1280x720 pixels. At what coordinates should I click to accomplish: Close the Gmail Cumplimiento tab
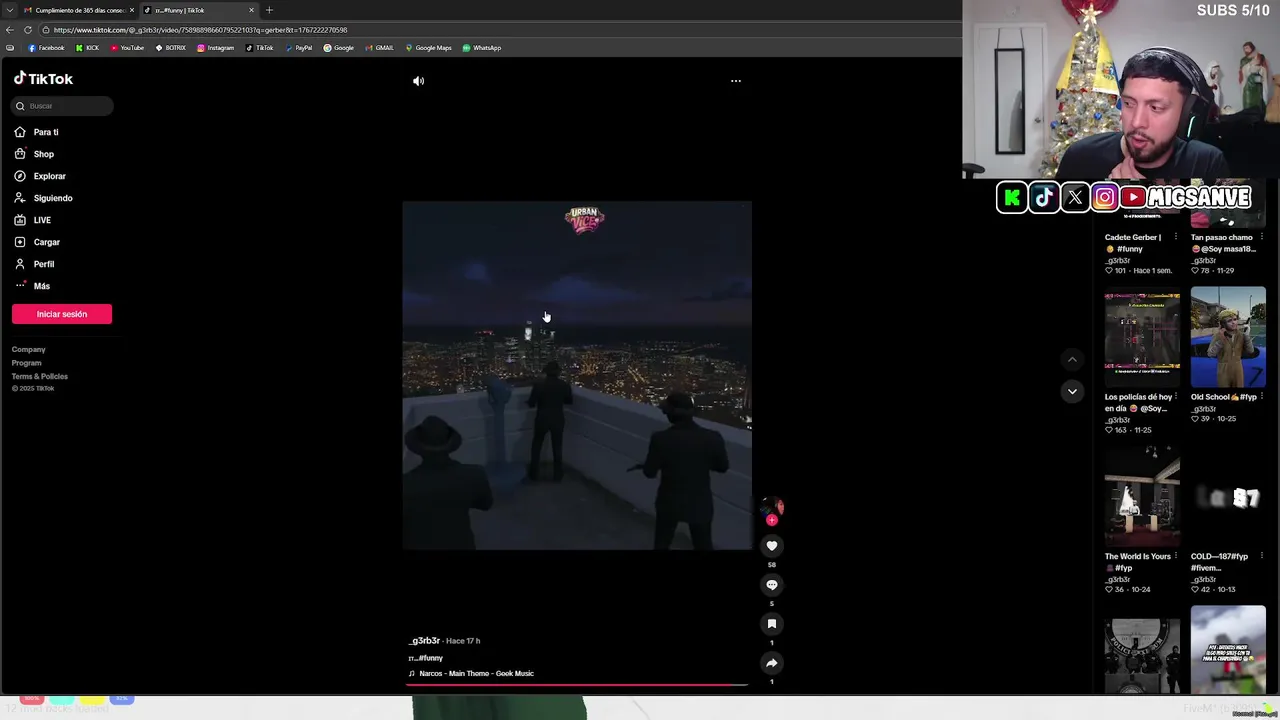click(x=131, y=10)
